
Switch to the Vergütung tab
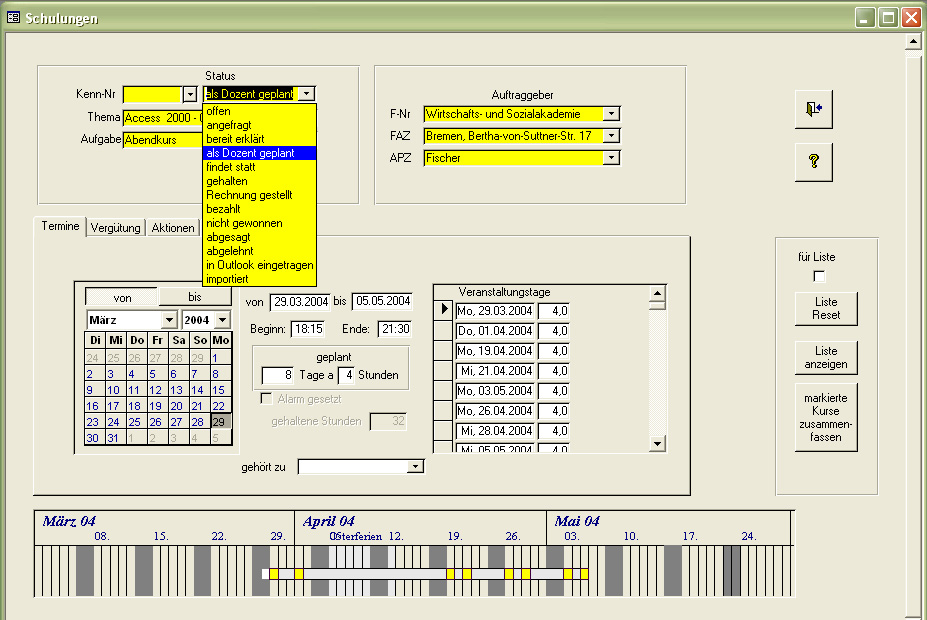tap(116, 228)
